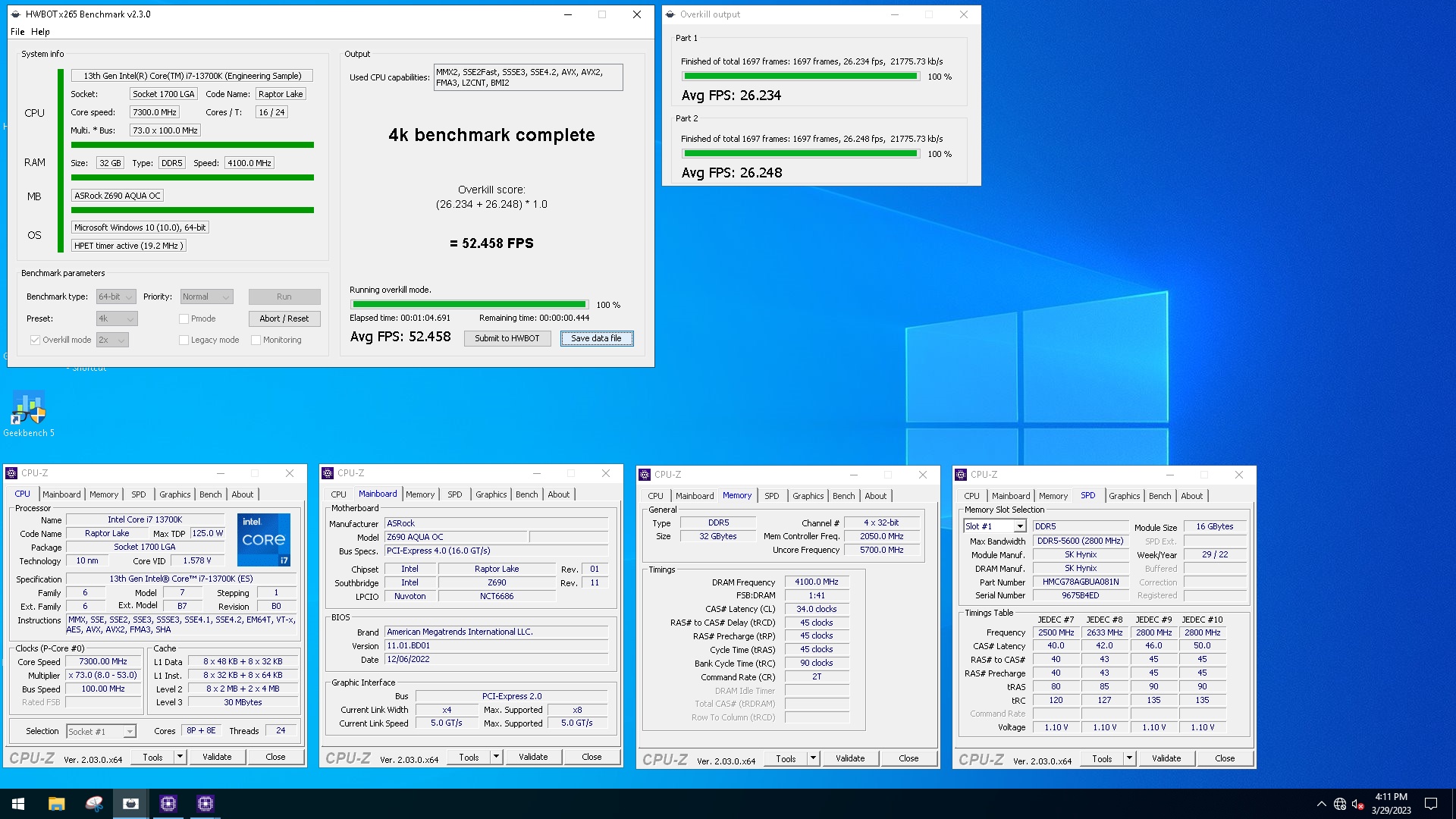Viewport: 1456px width, 819px height.
Task: Expand Tools arrow in CPU window
Action: tap(180, 757)
